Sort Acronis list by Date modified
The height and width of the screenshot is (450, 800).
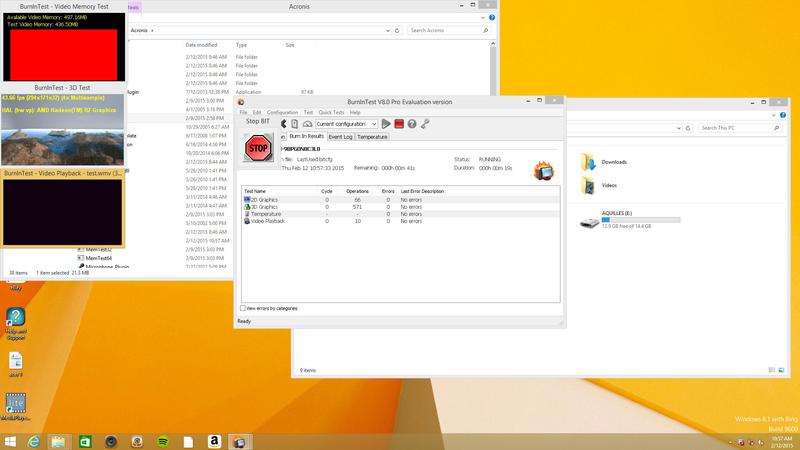(201, 45)
